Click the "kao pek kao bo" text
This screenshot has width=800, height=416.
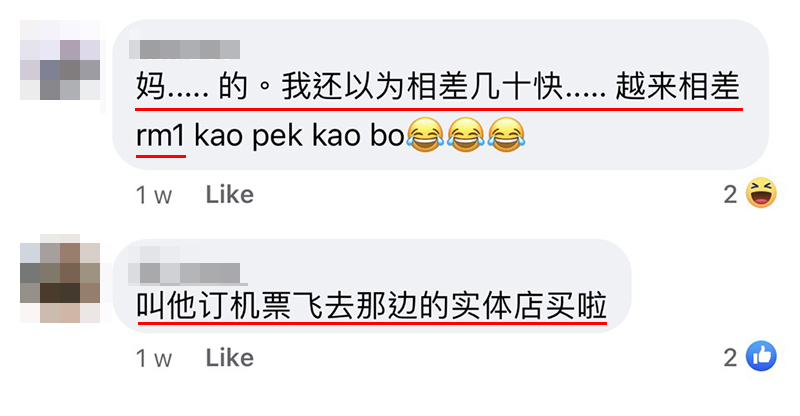pos(299,136)
